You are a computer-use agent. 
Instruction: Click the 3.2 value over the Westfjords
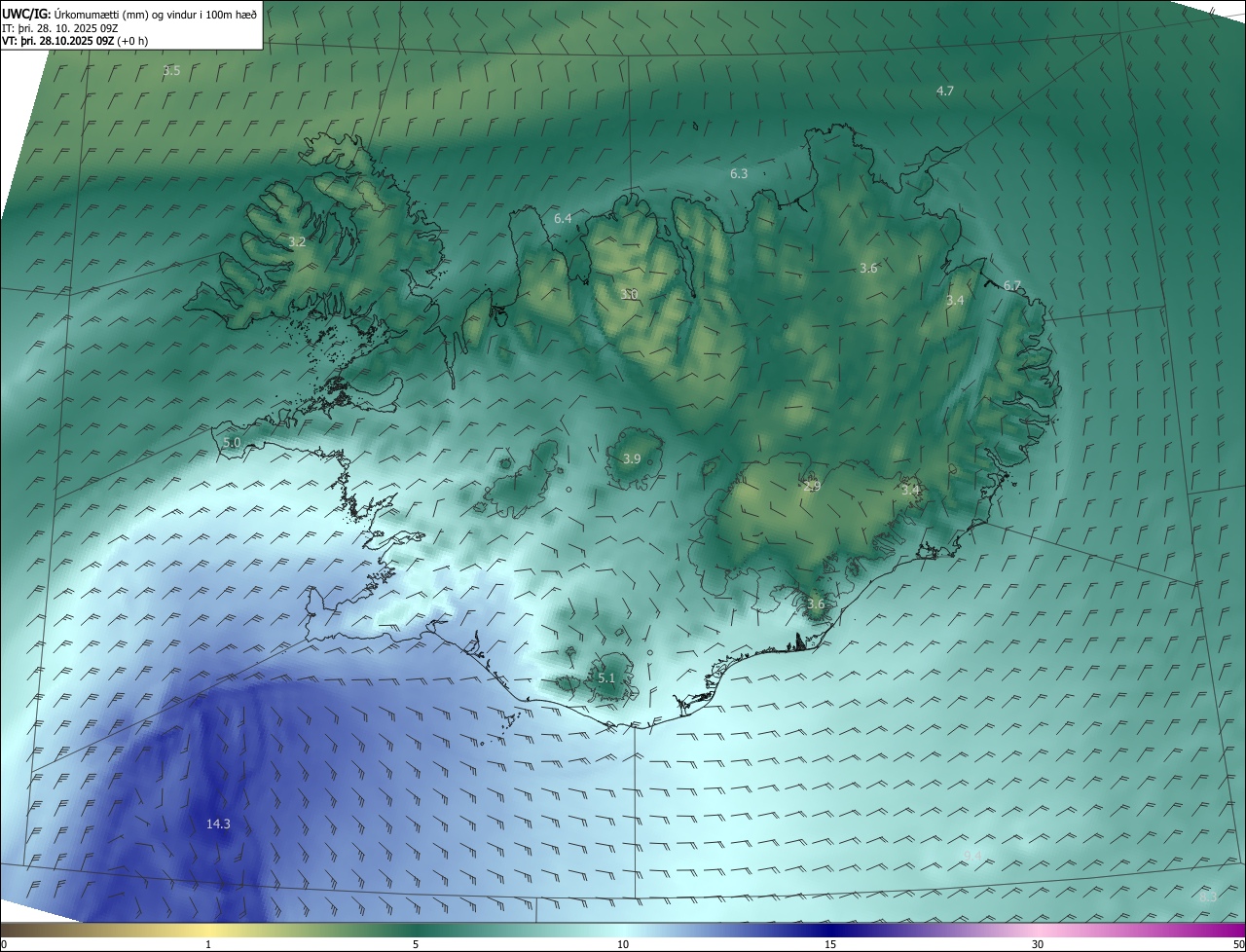click(297, 241)
